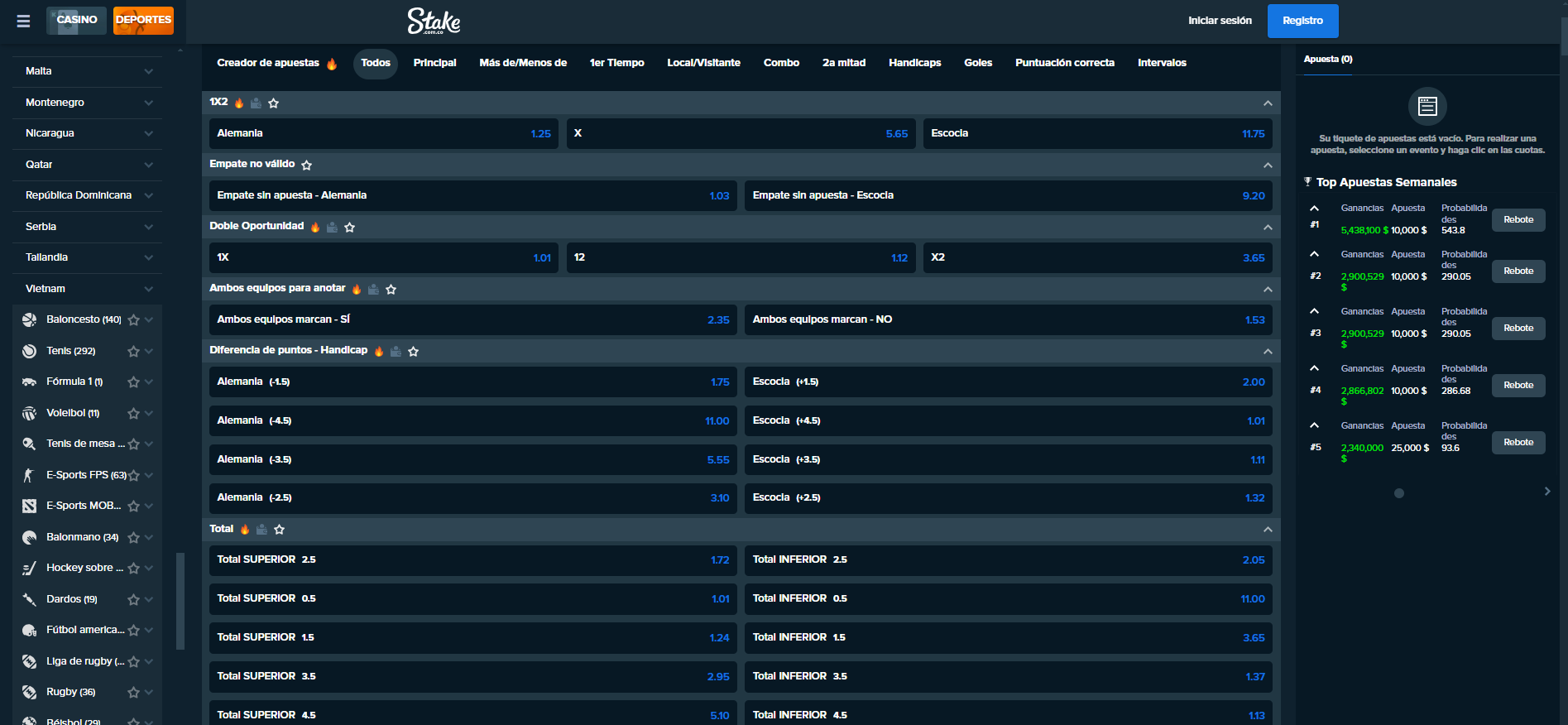Viewport: 1568px width, 725px height.
Task: Open the Balonmano sport icon
Action: (x=30, y=537)
